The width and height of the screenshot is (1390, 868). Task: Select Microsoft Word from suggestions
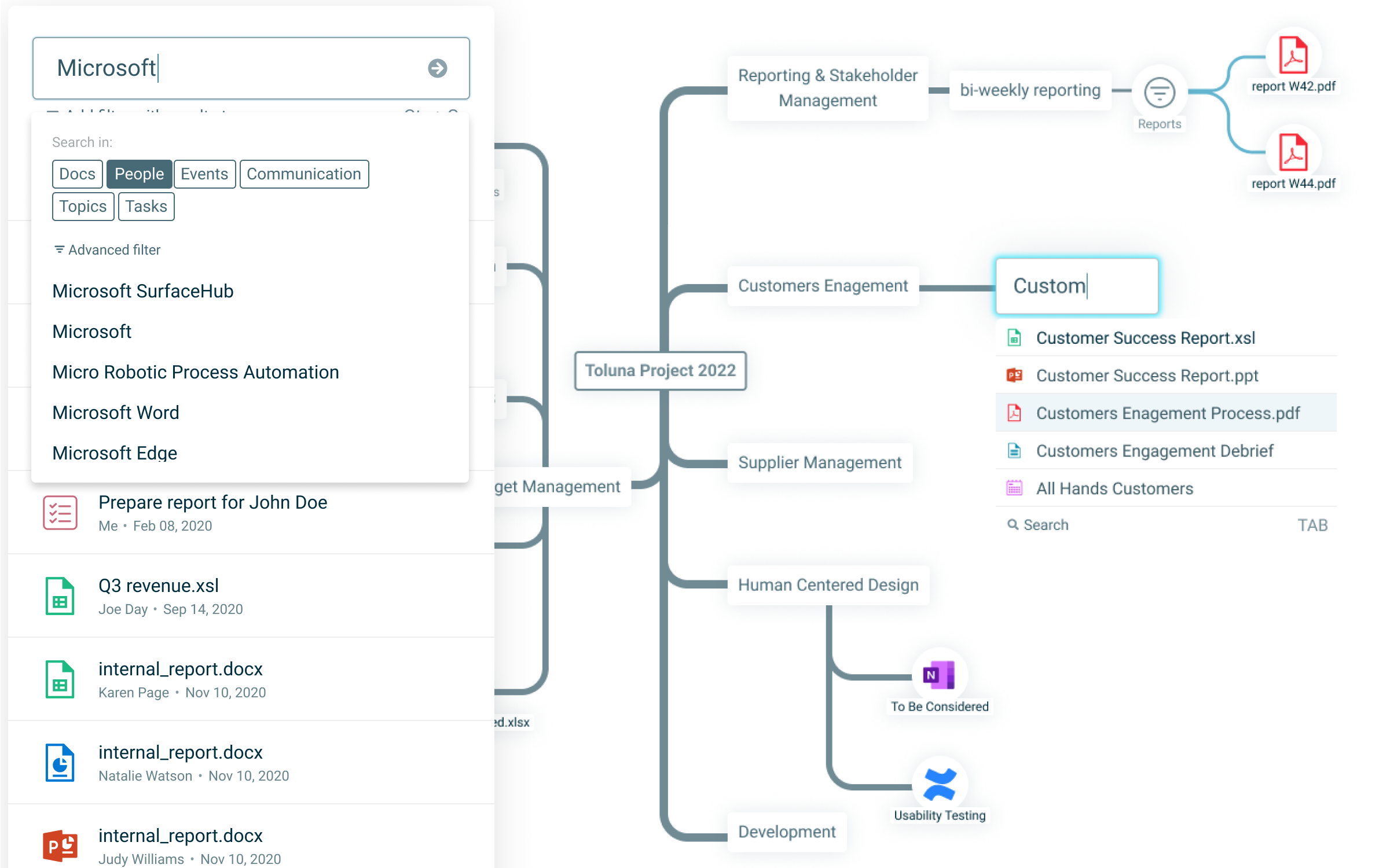[x=116, y=413]
